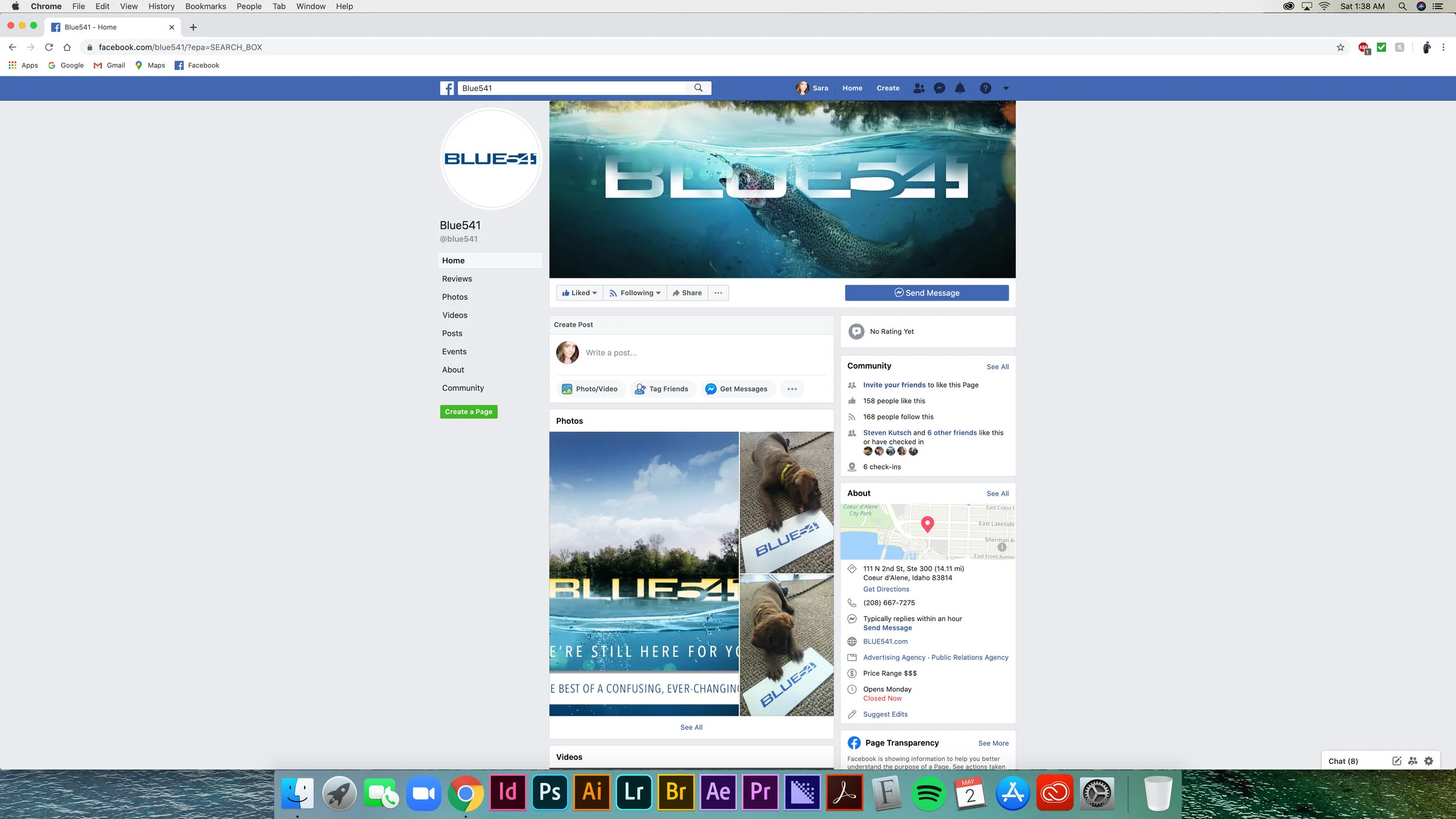
Task: Create new group icon in Chat bar
Action: [1412, 761]
